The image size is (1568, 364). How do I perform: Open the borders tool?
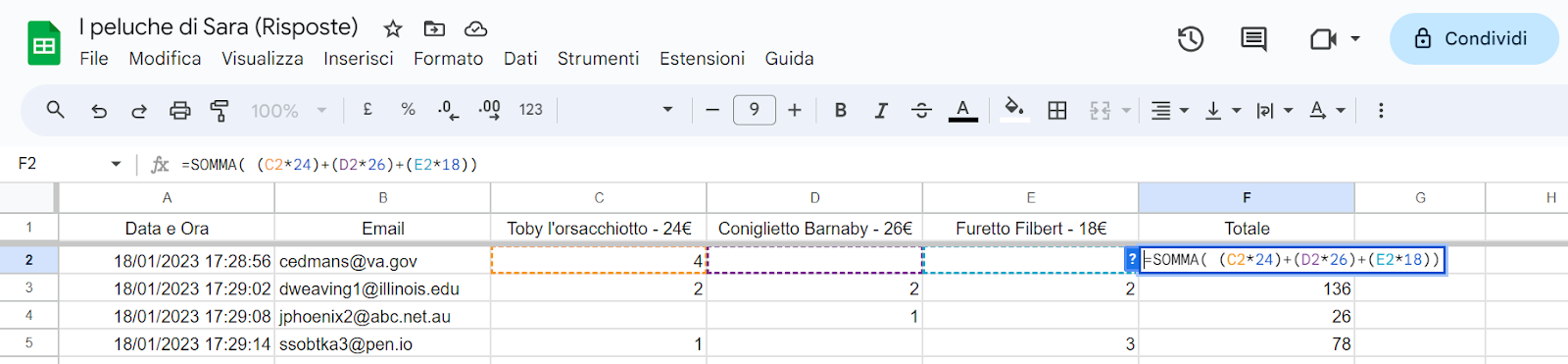click(x=1057, y=111)
